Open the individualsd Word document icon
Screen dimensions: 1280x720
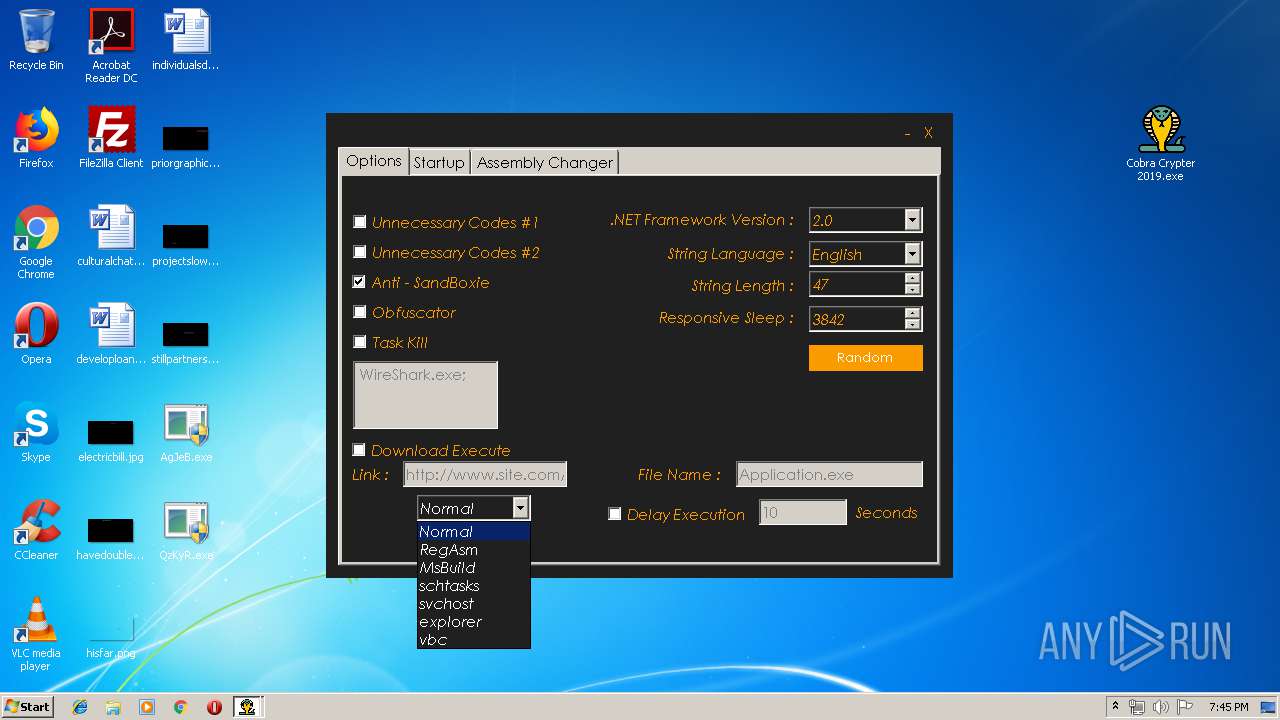point(186,40)
